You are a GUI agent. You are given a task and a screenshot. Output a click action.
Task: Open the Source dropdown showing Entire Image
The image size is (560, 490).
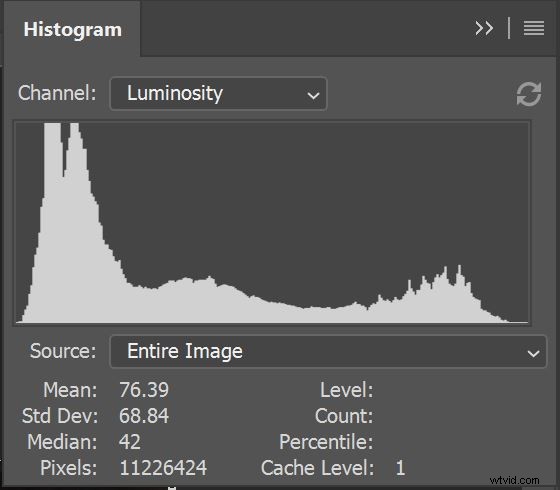pos(328,351)
